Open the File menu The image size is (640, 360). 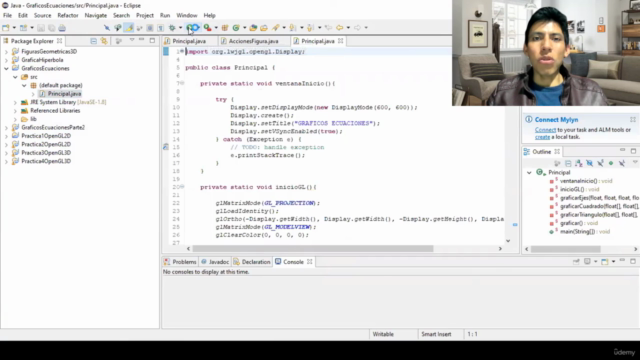[7, 15]
